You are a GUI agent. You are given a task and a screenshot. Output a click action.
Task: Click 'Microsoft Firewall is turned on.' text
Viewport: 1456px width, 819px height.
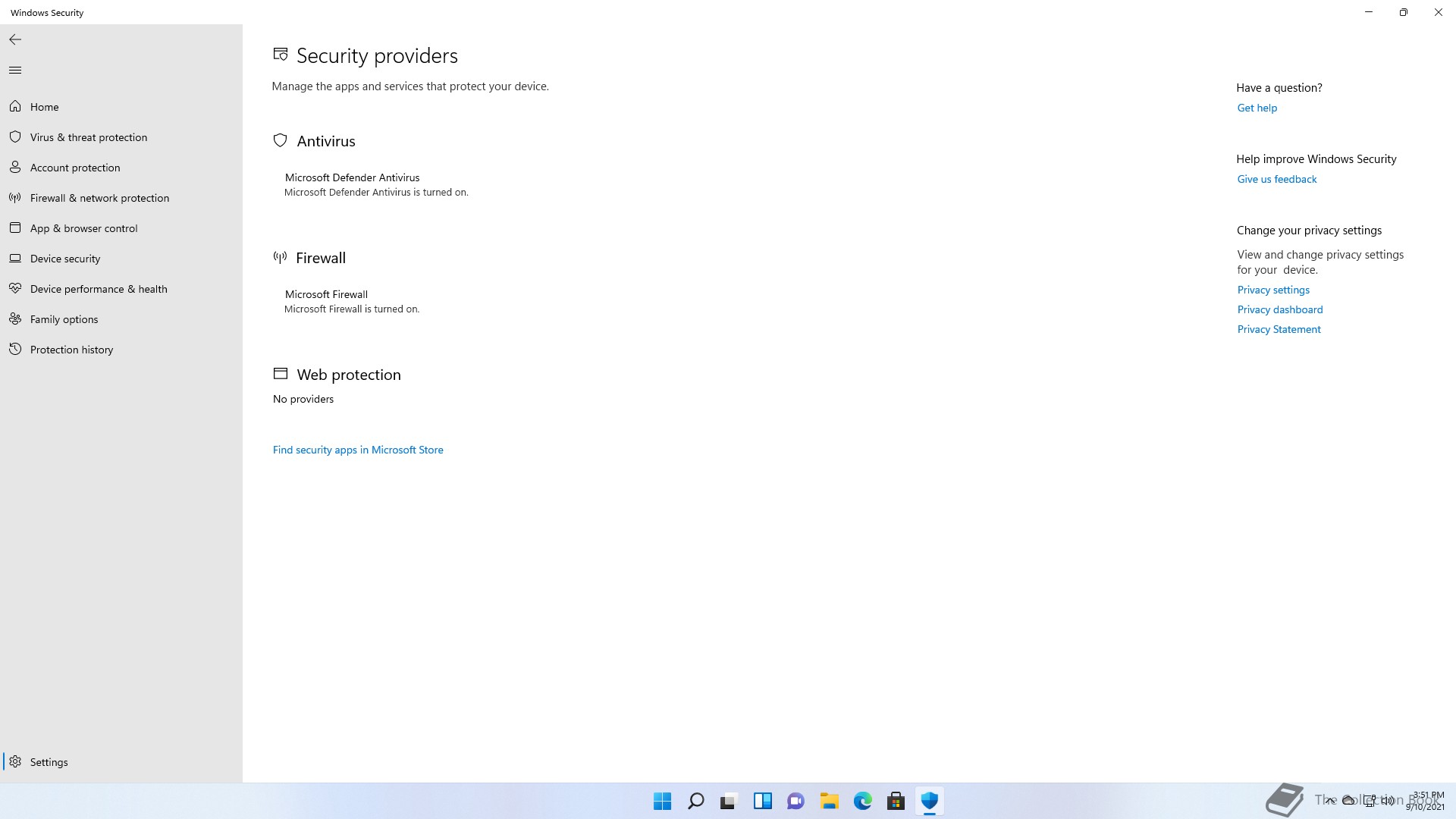(352, 309)
